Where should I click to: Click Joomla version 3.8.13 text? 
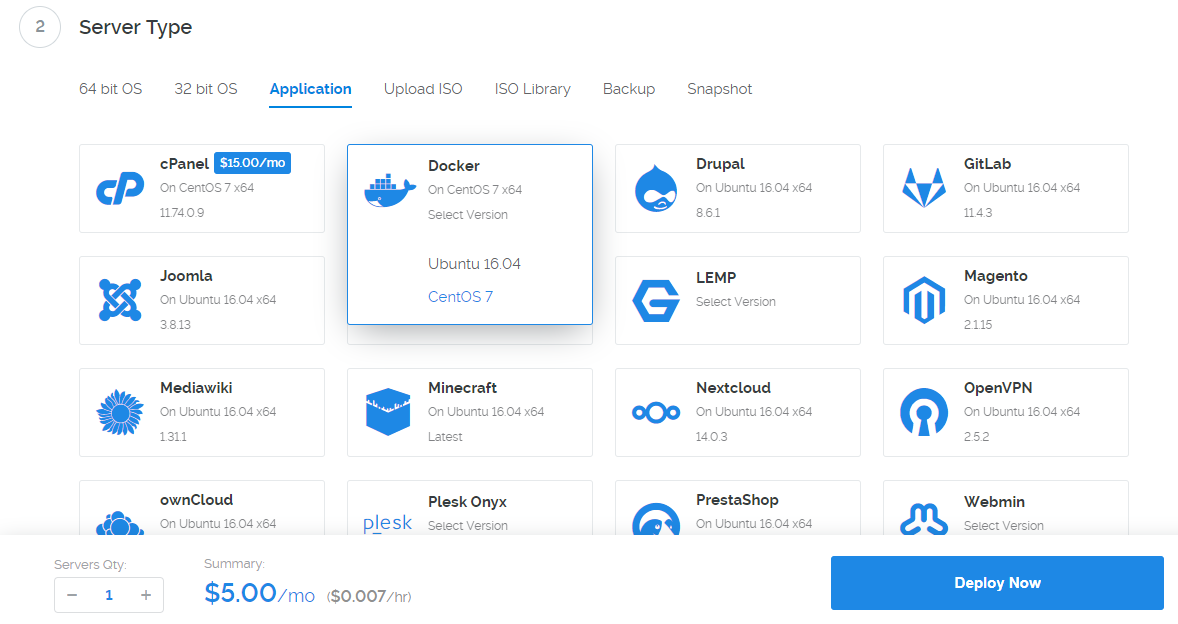tap(175, 324)
